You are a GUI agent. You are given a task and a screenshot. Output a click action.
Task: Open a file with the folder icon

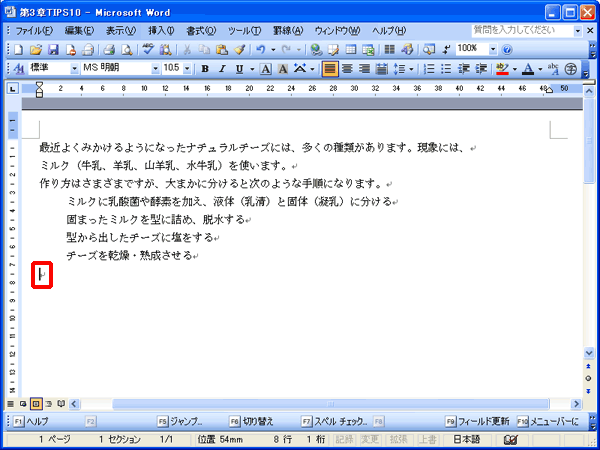pos(36,49)
